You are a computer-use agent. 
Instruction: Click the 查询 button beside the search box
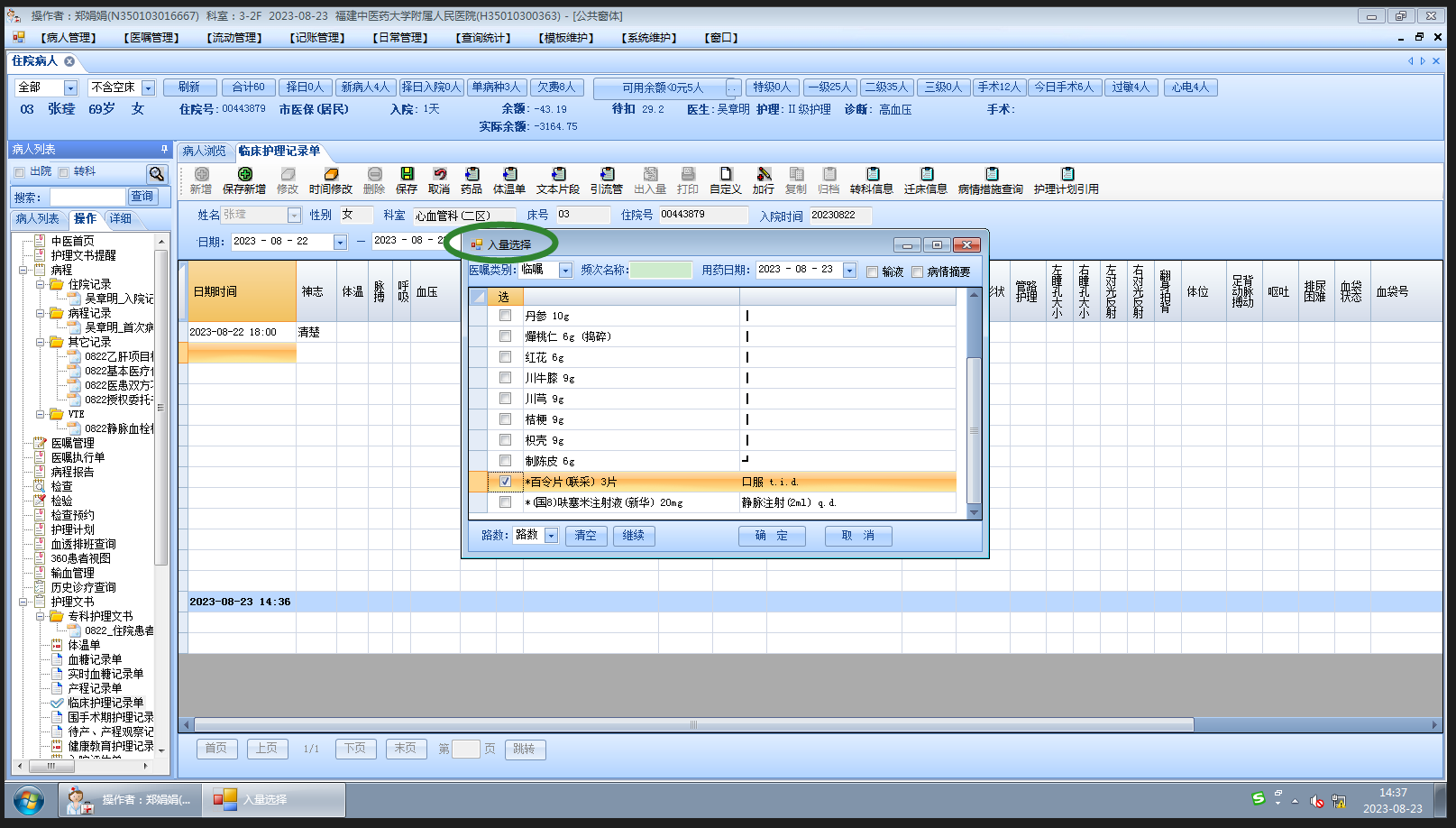coord(142,197)
